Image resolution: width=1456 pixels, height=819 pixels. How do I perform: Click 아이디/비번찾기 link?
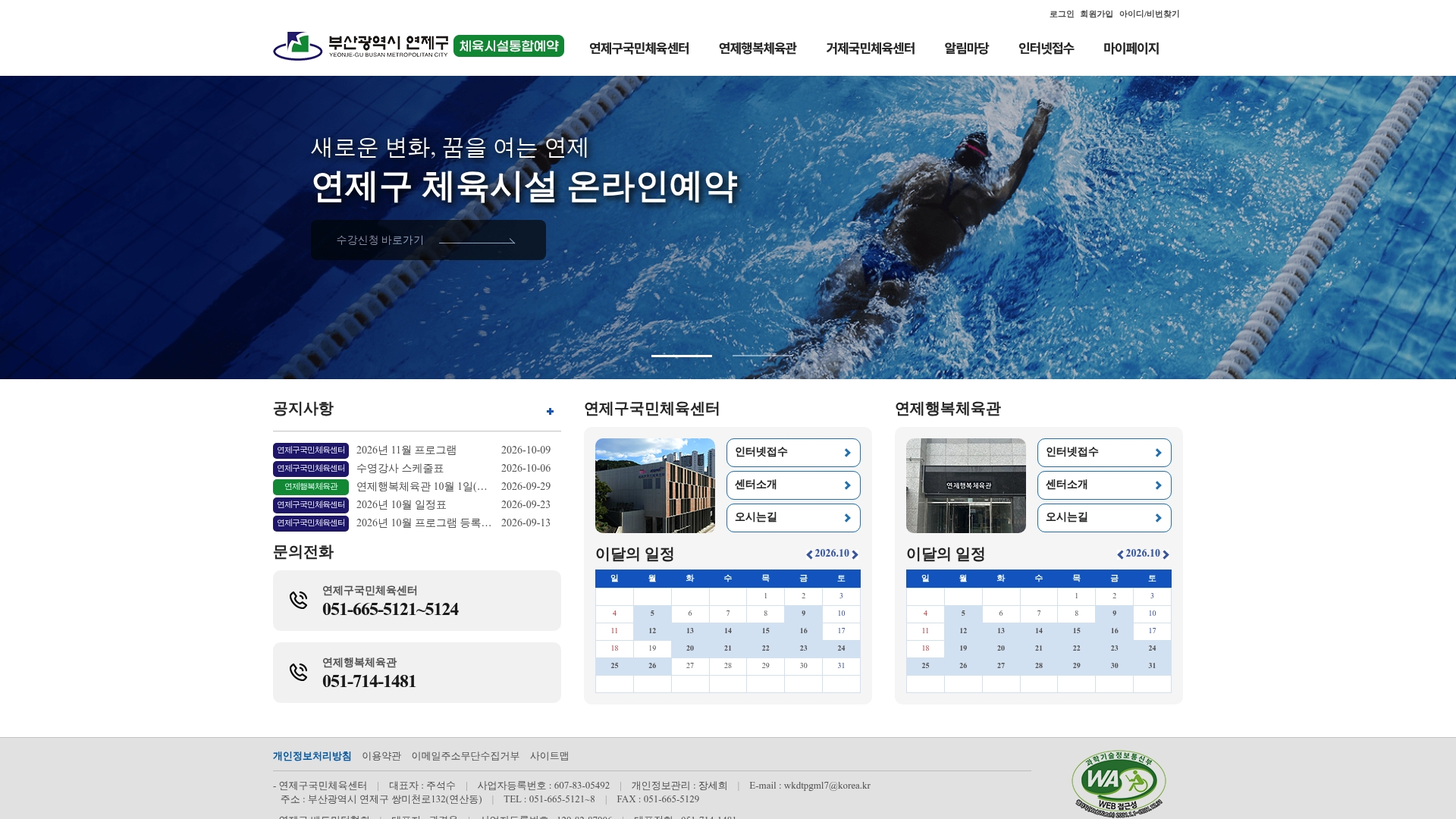1150,14
